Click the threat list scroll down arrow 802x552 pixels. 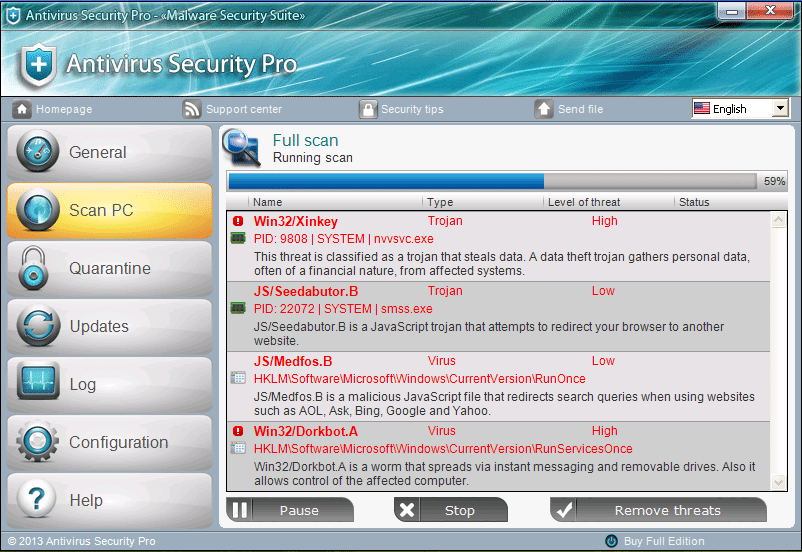(x=778, y=482)
